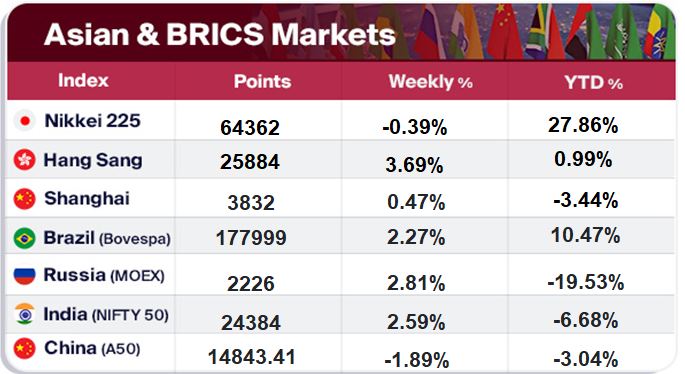Viewport: 685px width, 374px height.
Task: Select the Russia flag icon beside MOEX
Action: [24, 276]
